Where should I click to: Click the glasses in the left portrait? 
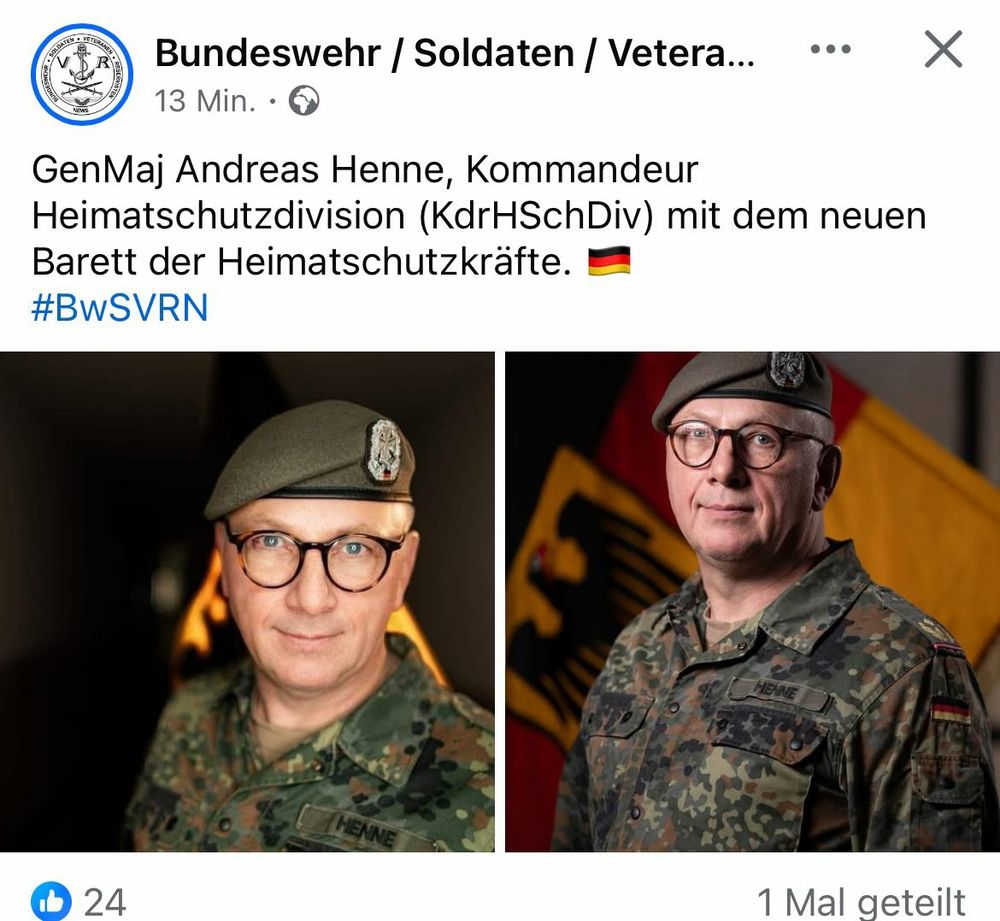[314, 558]
